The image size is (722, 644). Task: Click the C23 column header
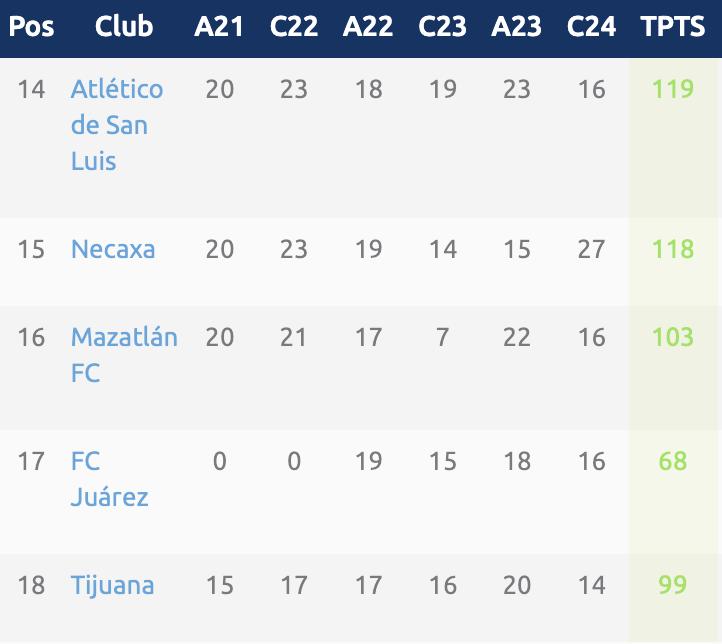(x=442, y=27)
